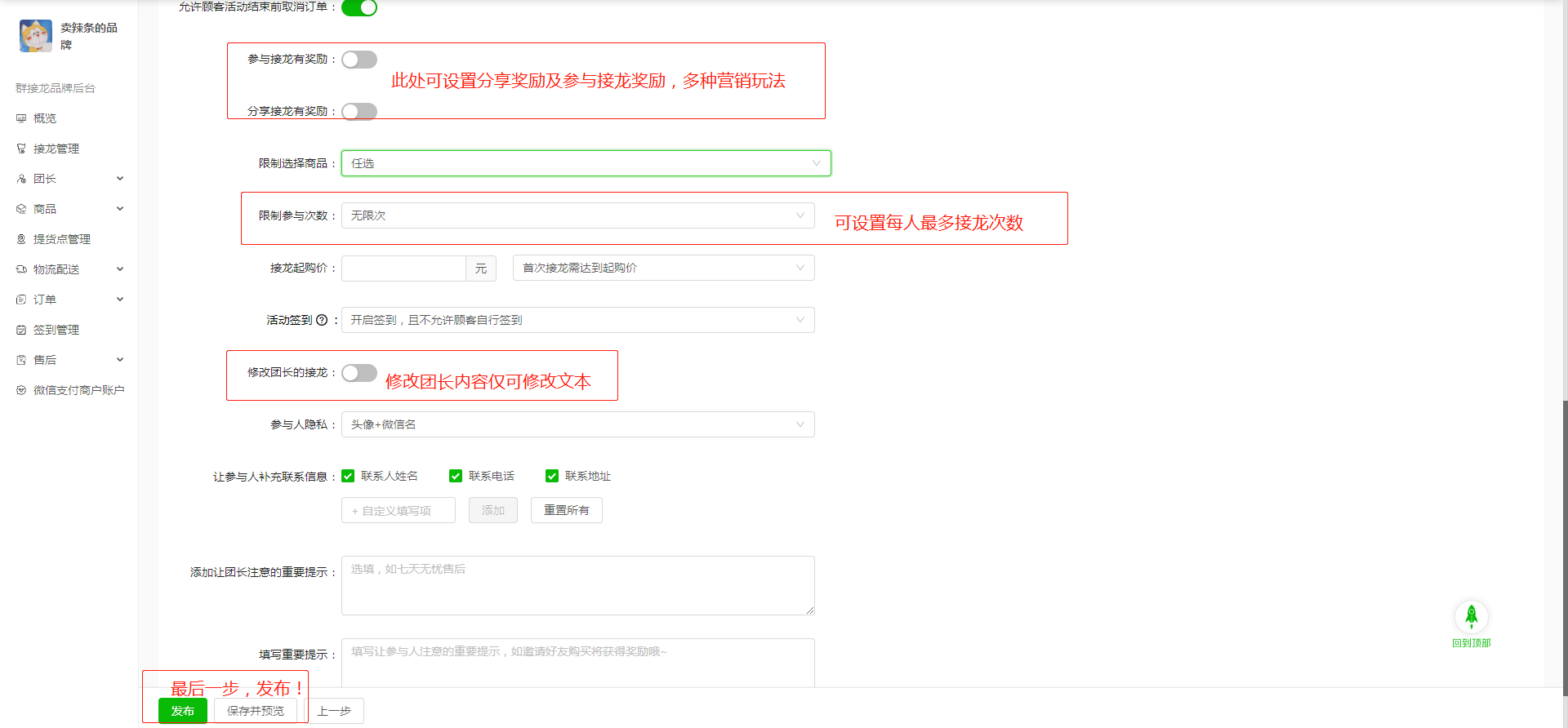1568x728 pixels.
Task: Click the 微信支付商户账户 icon
Action: pos(21,390)
